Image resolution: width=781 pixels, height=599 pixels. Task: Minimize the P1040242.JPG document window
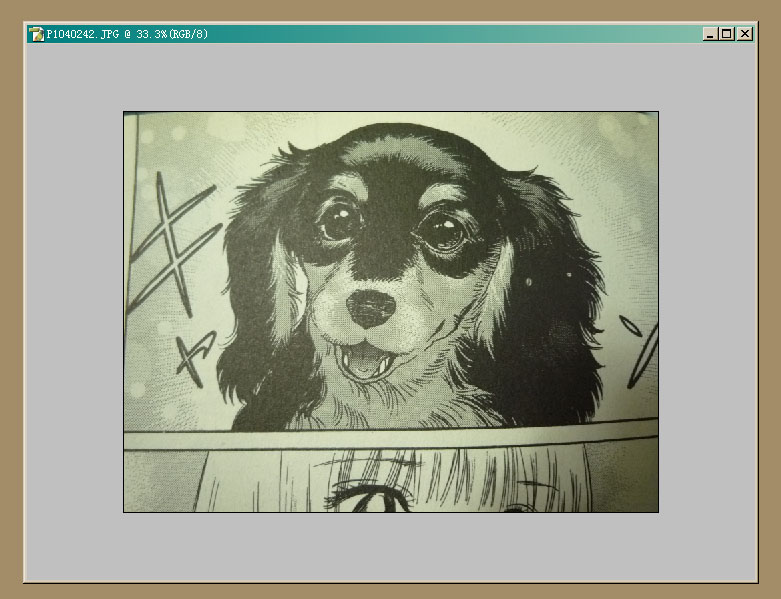tap(711, 34)
